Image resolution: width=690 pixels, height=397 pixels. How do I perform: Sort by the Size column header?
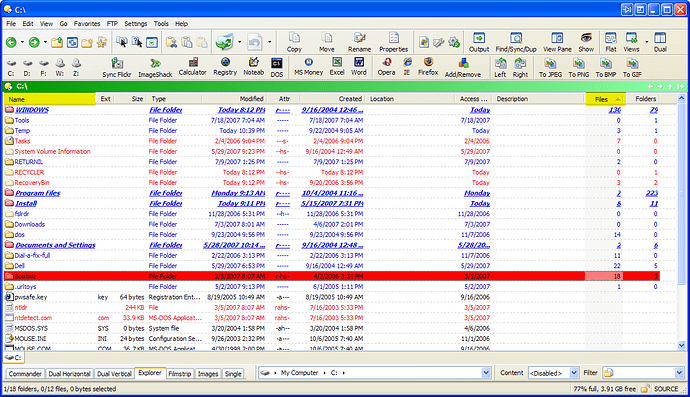tap(129, 99)
